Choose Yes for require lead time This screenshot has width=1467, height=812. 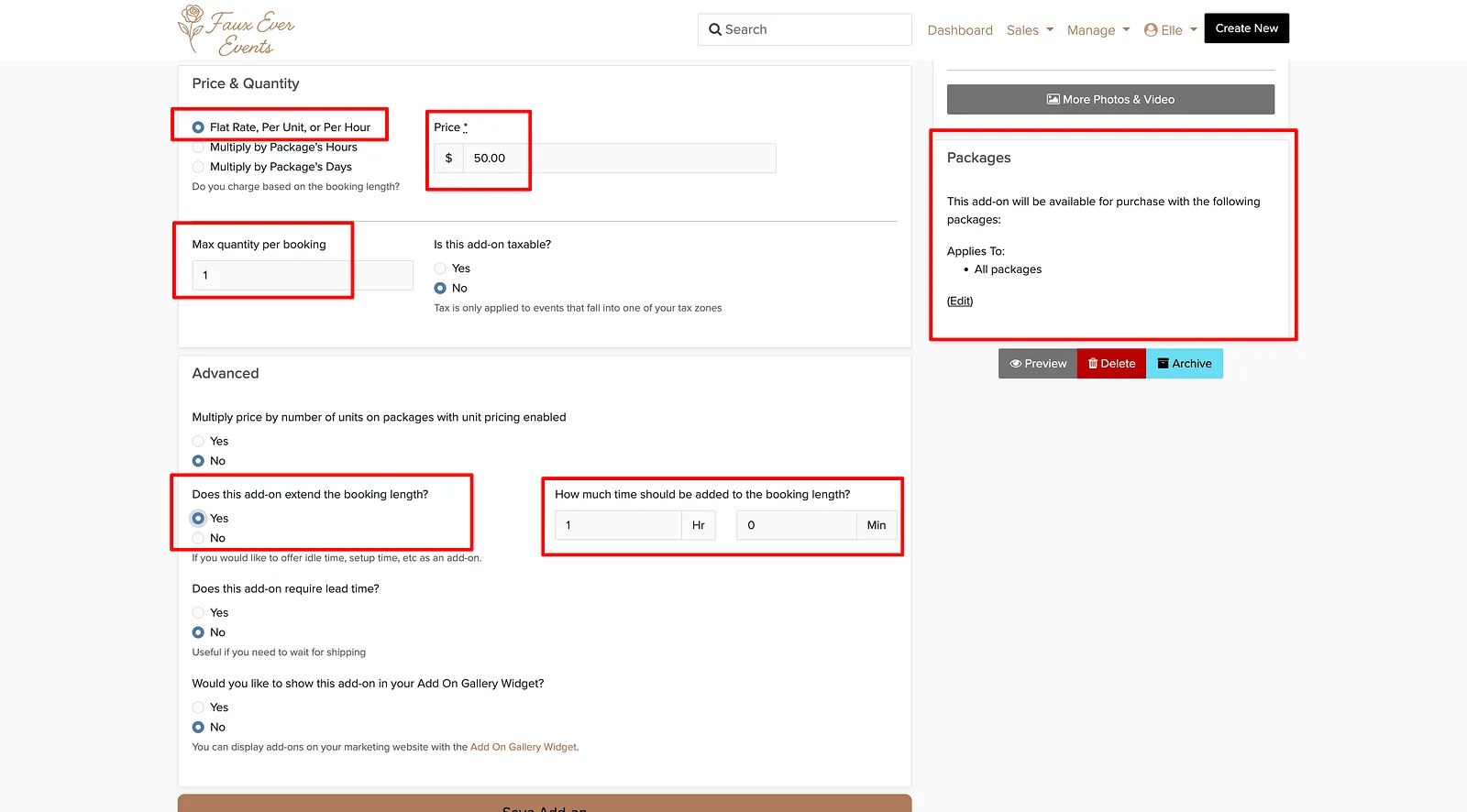pos(198,612)
